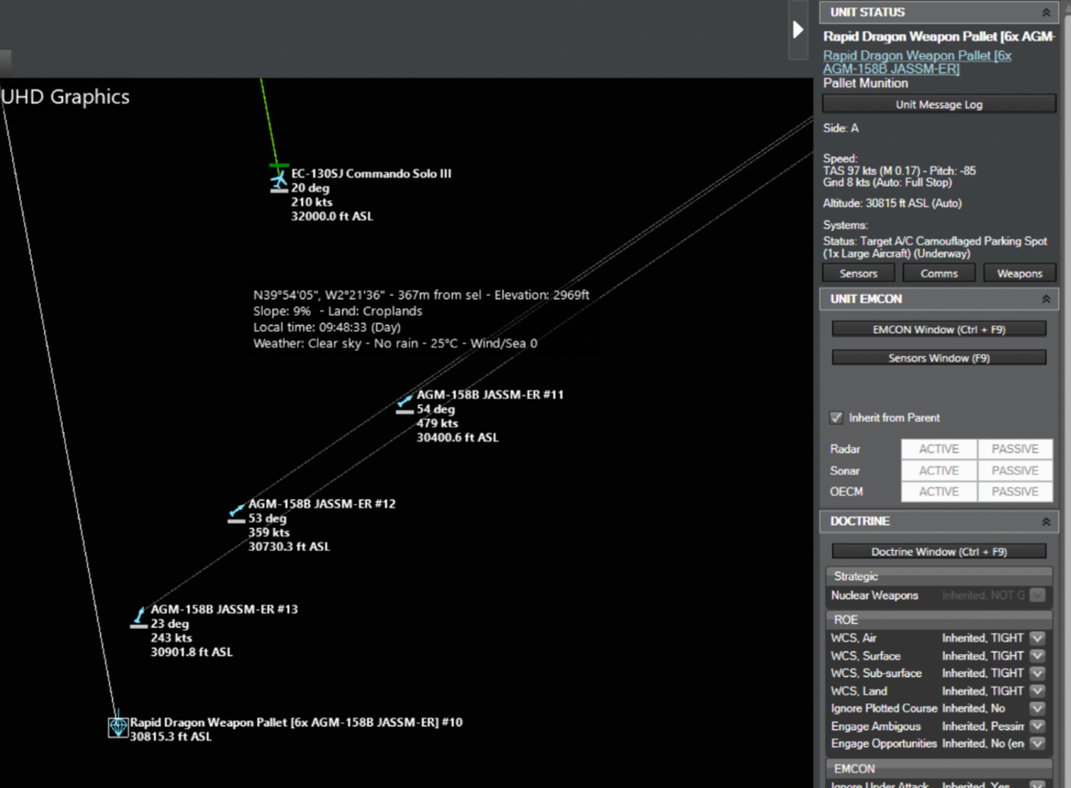Click the Unit Message Log button
This screenshot has width=1071, height=788.
click(x=938, y=103)
